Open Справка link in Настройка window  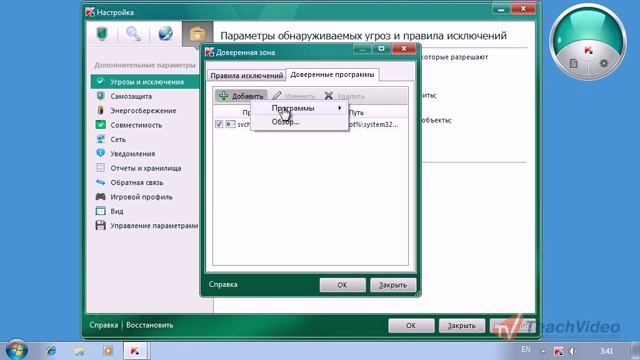click(104, 325)
